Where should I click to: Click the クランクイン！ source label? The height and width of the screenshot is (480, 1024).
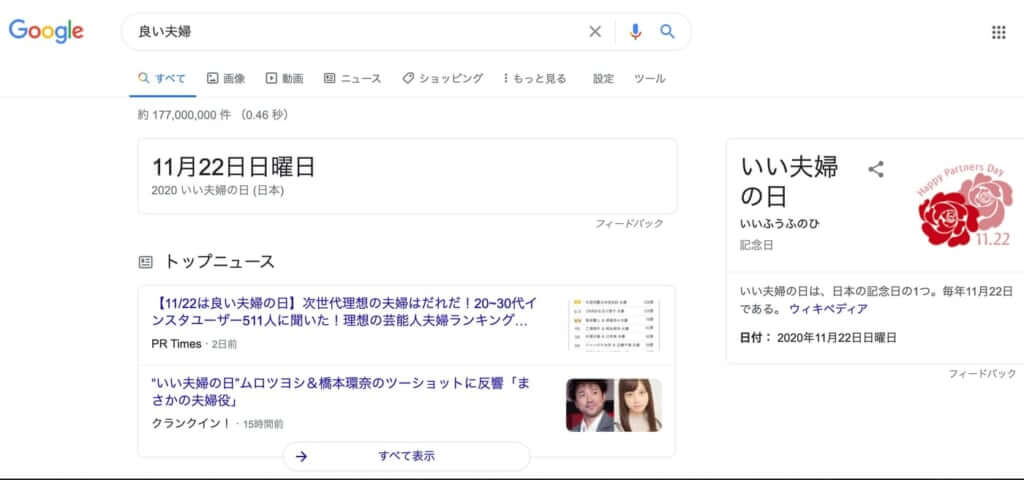191,423
